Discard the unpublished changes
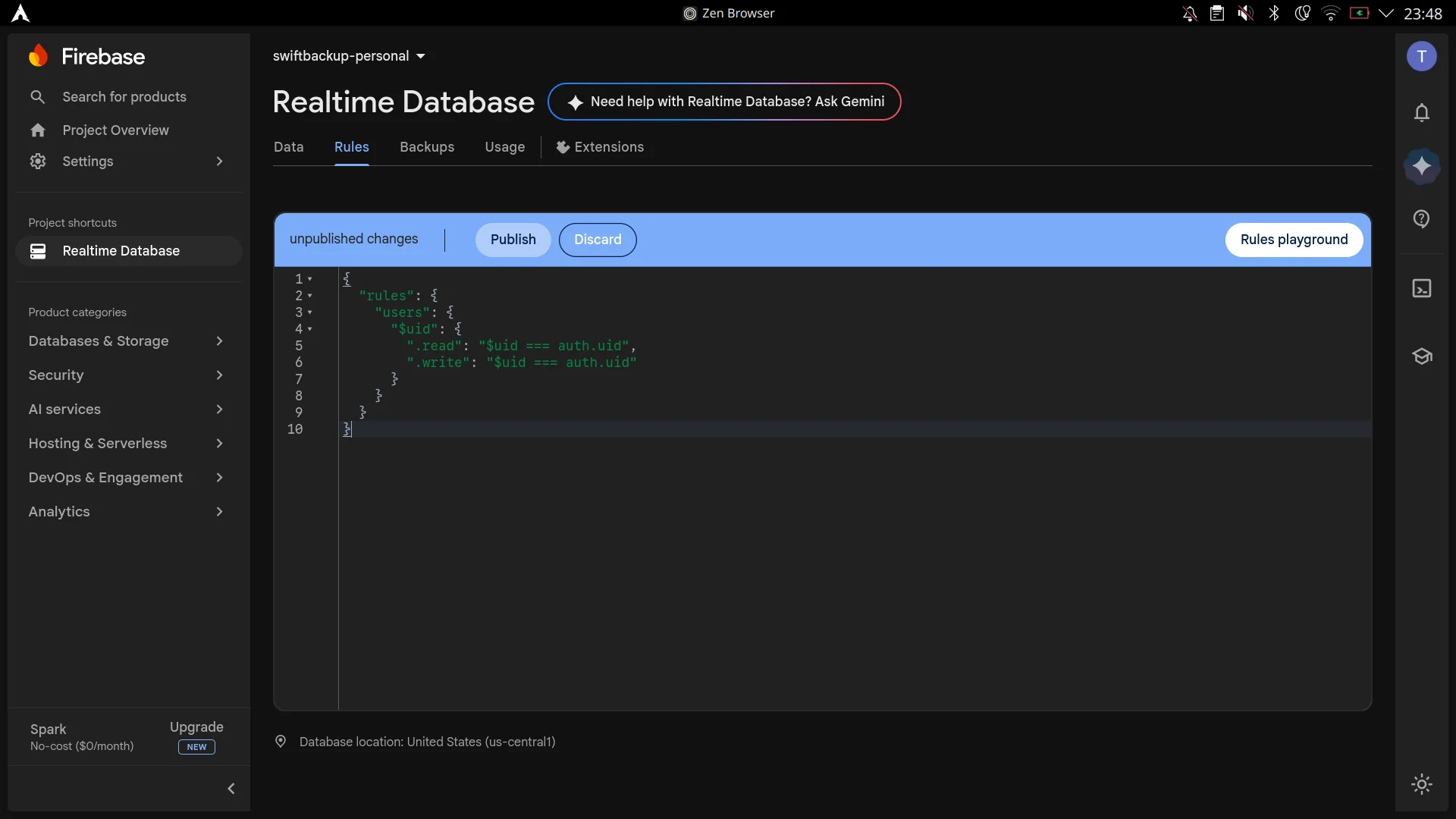1456x819 pixels. pos(598,240)
